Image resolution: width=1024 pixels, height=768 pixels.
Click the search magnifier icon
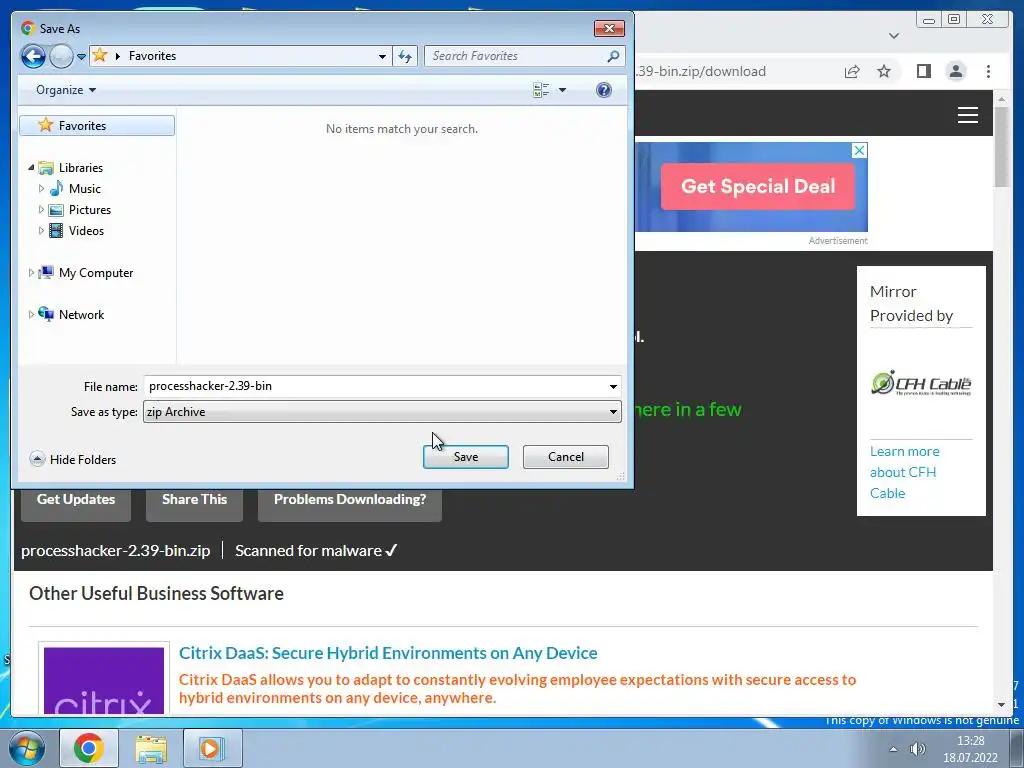pyautogui.click(x=613, y=56)
